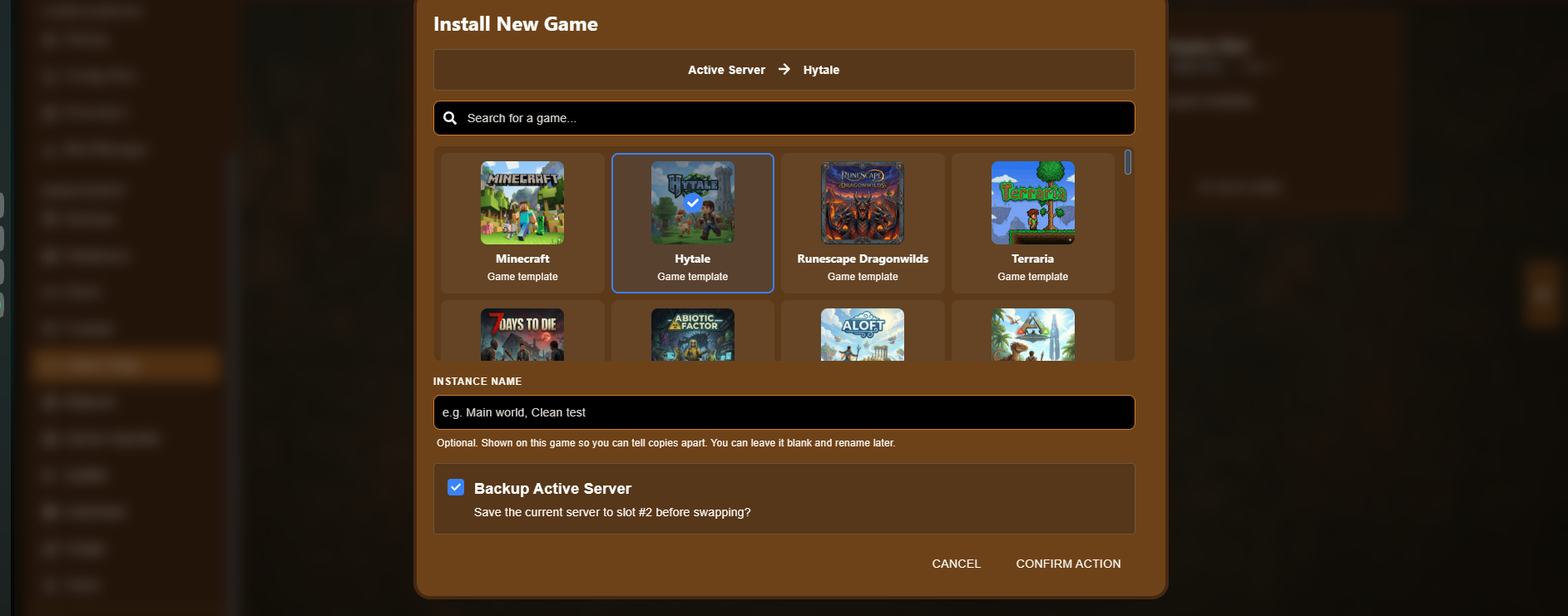
Task: Choose the Abiotic Factor game card
Action: click(693, 331)
